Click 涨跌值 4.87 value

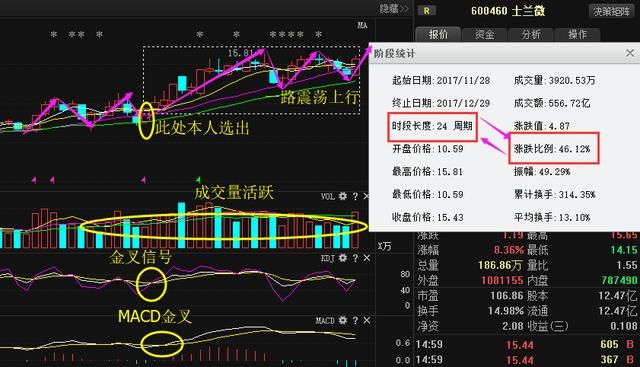(x=542, y=126)
